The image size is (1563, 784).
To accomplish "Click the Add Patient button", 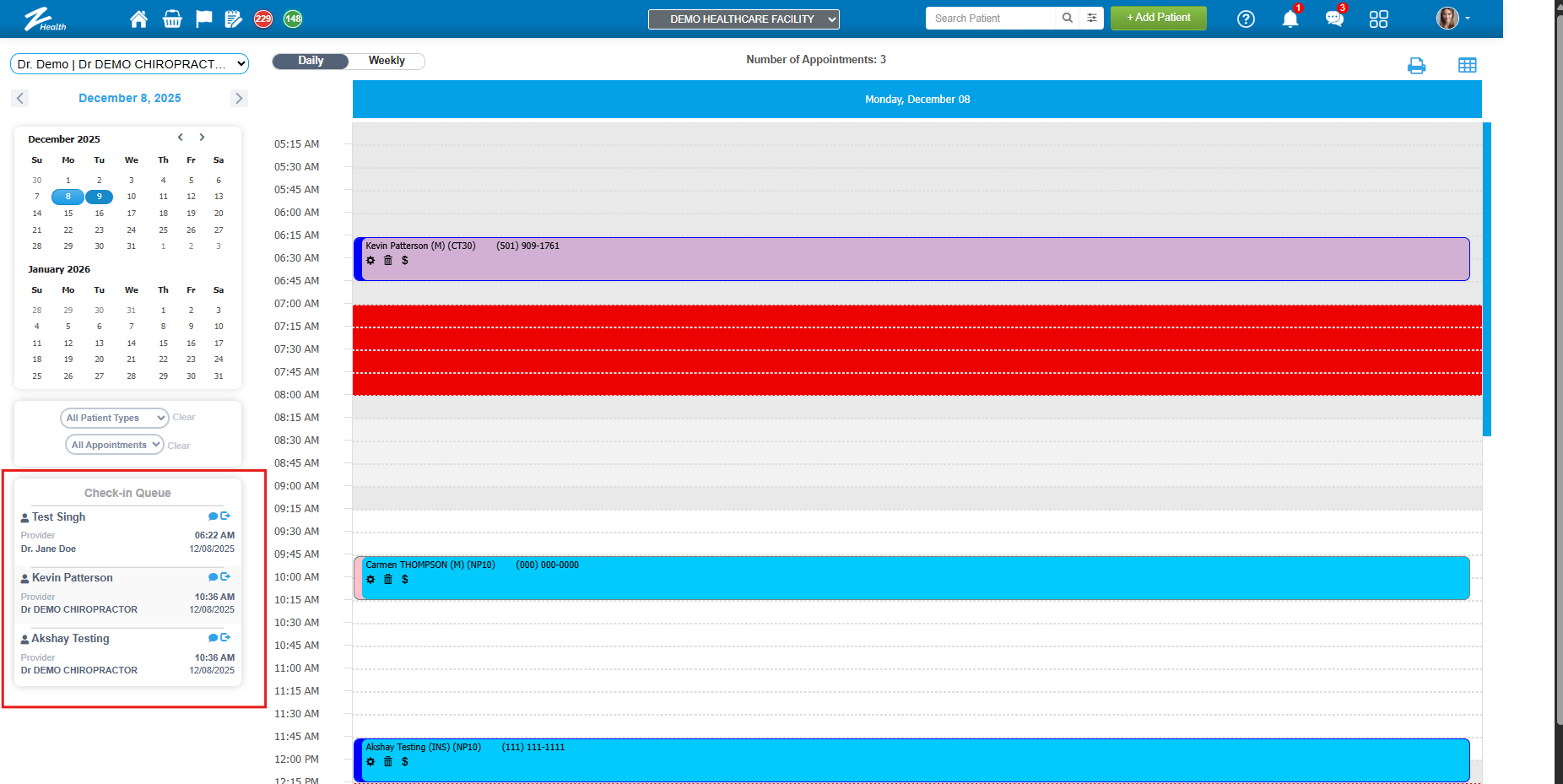I will coord(1158,18).
